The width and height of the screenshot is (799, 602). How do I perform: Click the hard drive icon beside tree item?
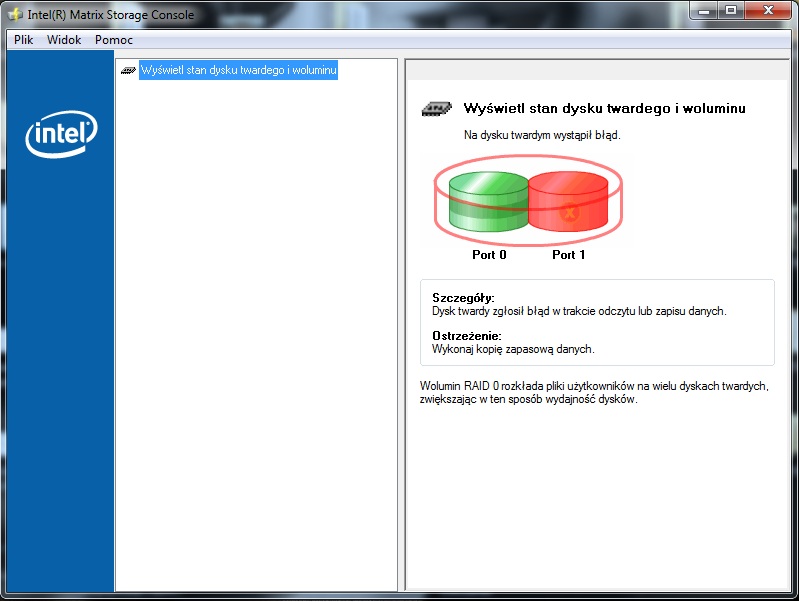(128, 70)
